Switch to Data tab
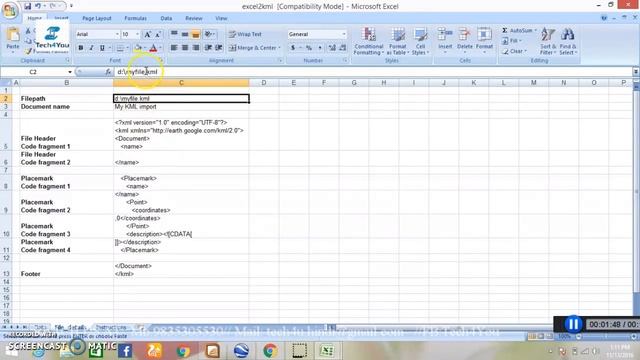The height and width of the screenshot is (360, 640). pos(166,18)
